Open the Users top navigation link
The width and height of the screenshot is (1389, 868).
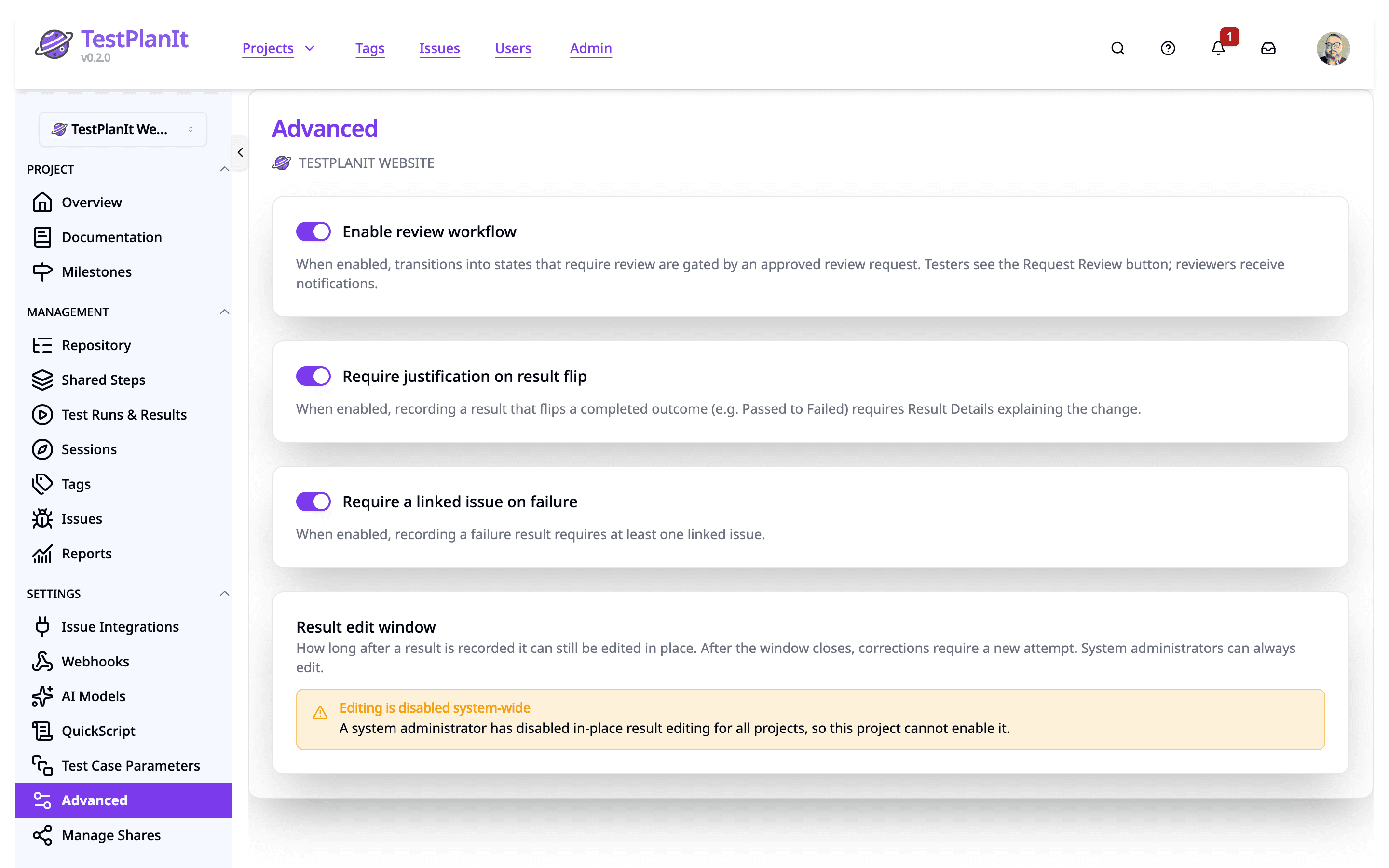pos(513,48)
